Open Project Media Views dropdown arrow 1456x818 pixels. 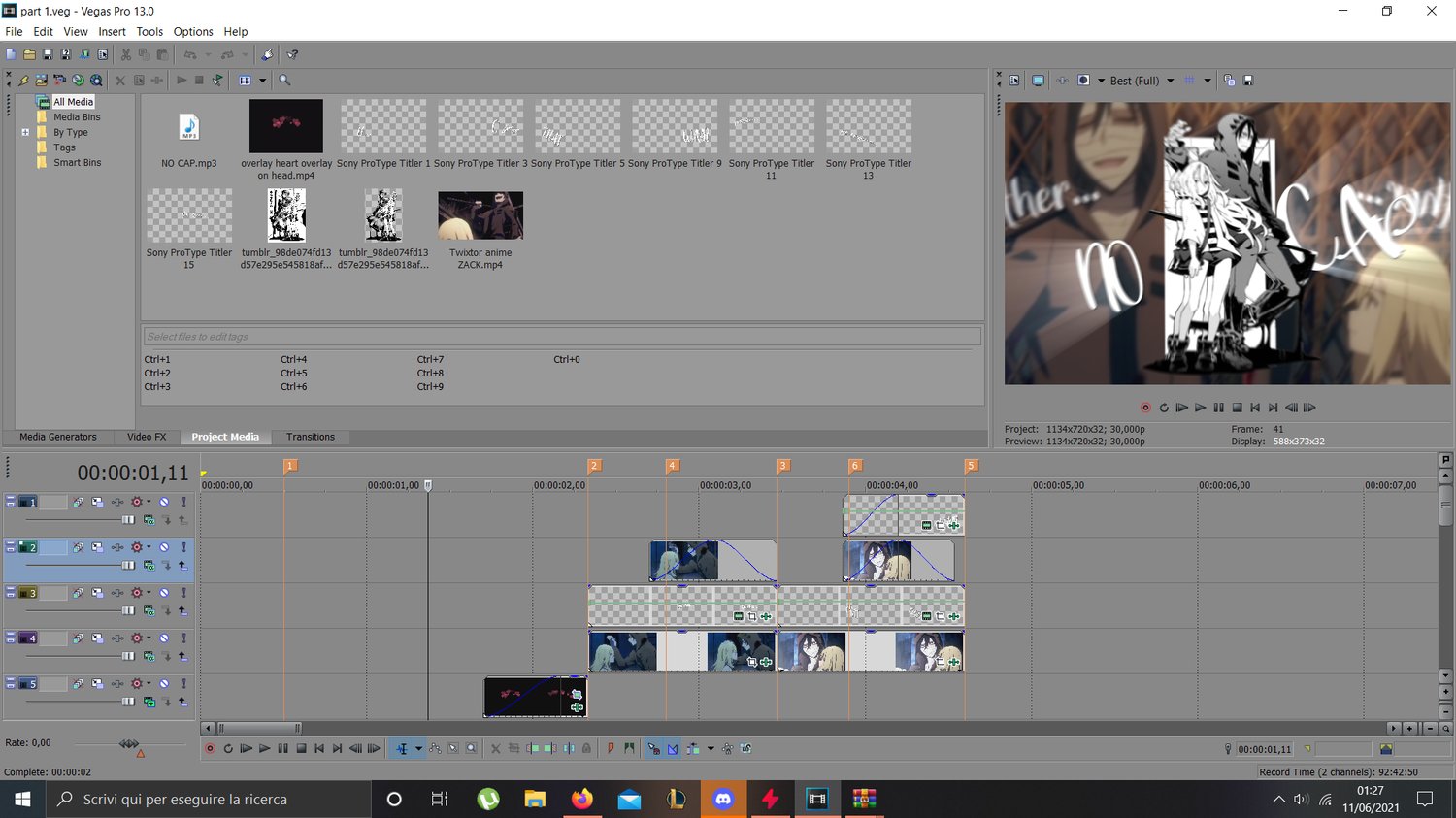click(262, 81)
